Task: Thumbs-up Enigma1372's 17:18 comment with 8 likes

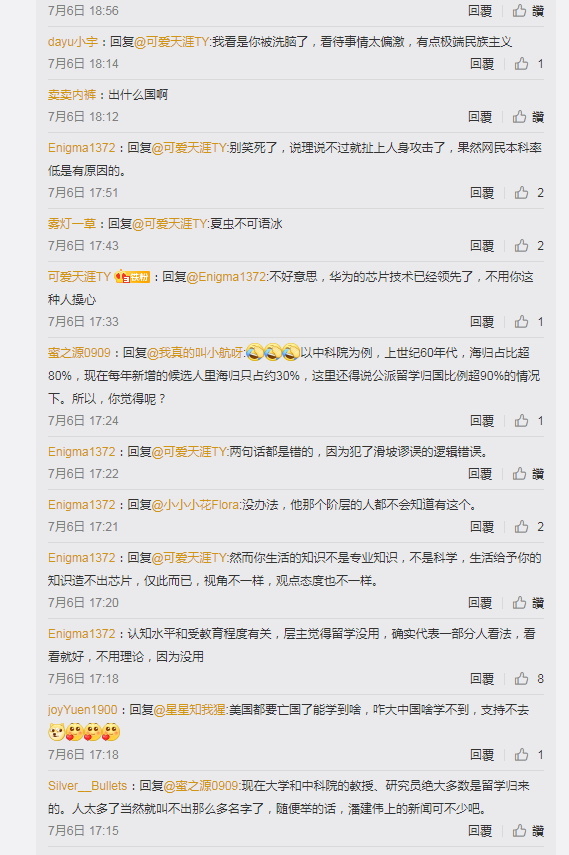Action: click(521, 679)
